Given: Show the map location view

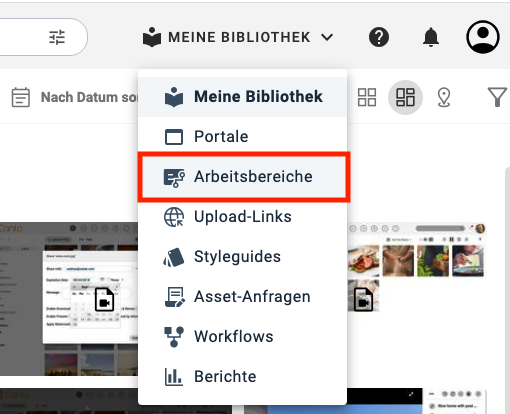Looking at the screenshot, I should [444, 97].
